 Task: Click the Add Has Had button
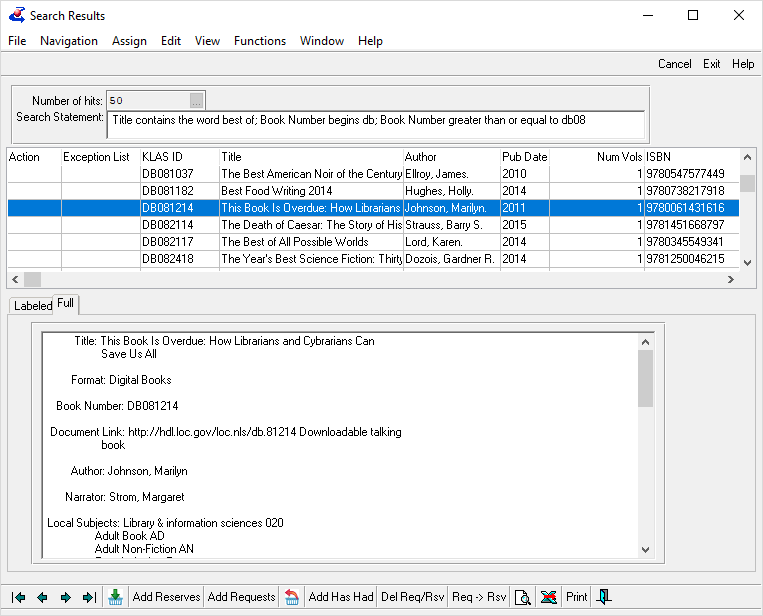(340, 597)
